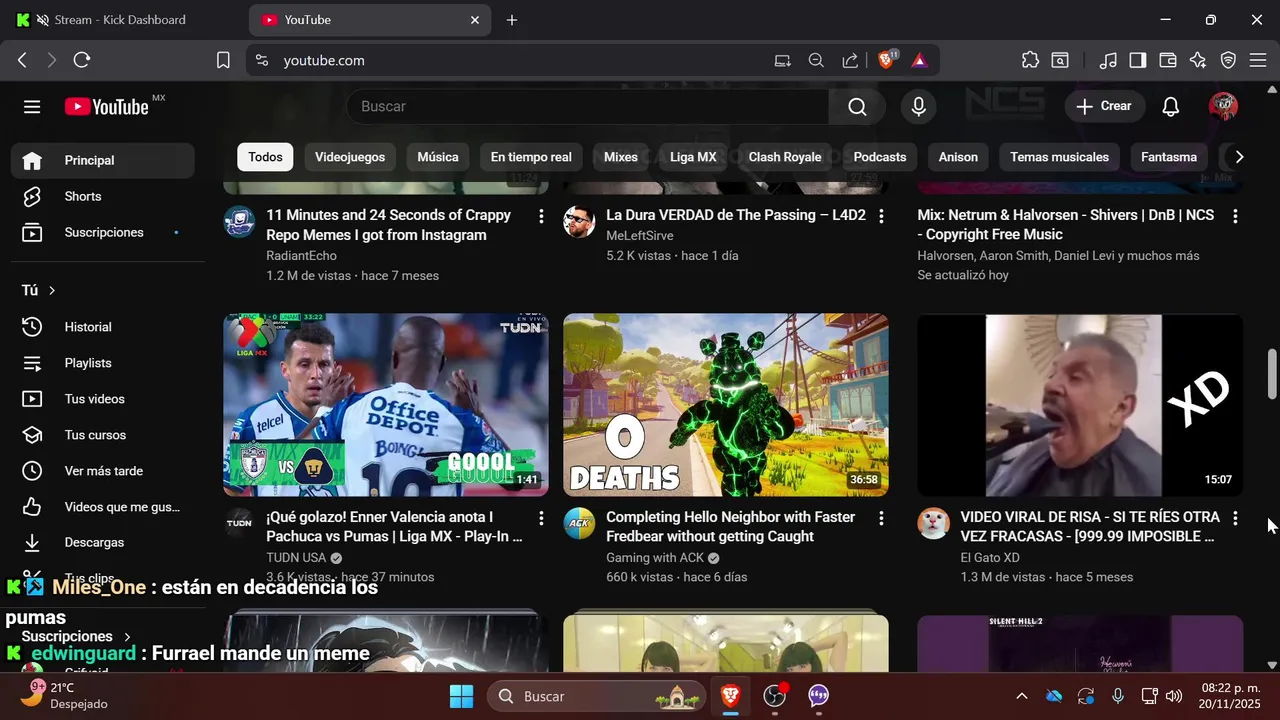This screenshot has width=1280, height=720.
Task: Select the Clash Royale filter chip
Action: (x=785, y=157)
